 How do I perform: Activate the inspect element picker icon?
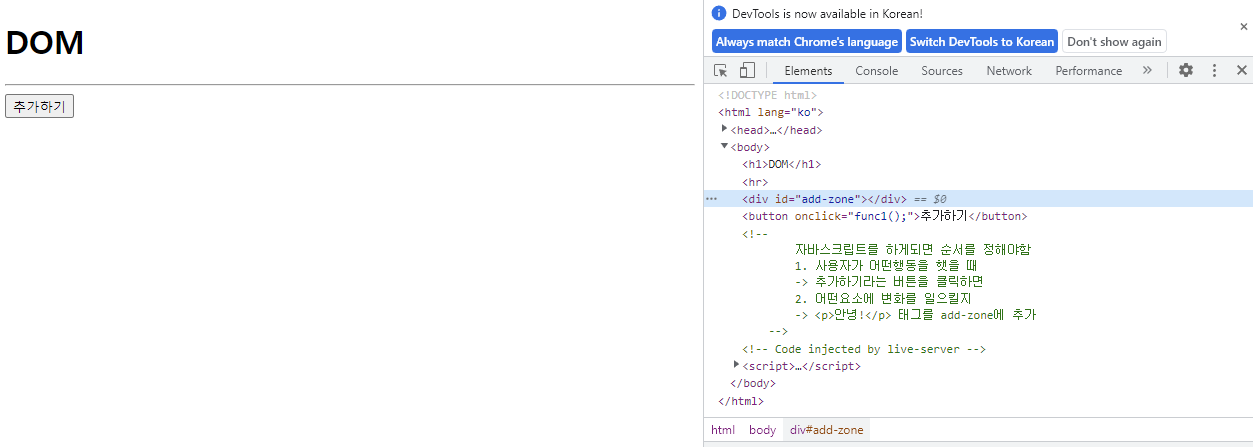pos(721,70)
